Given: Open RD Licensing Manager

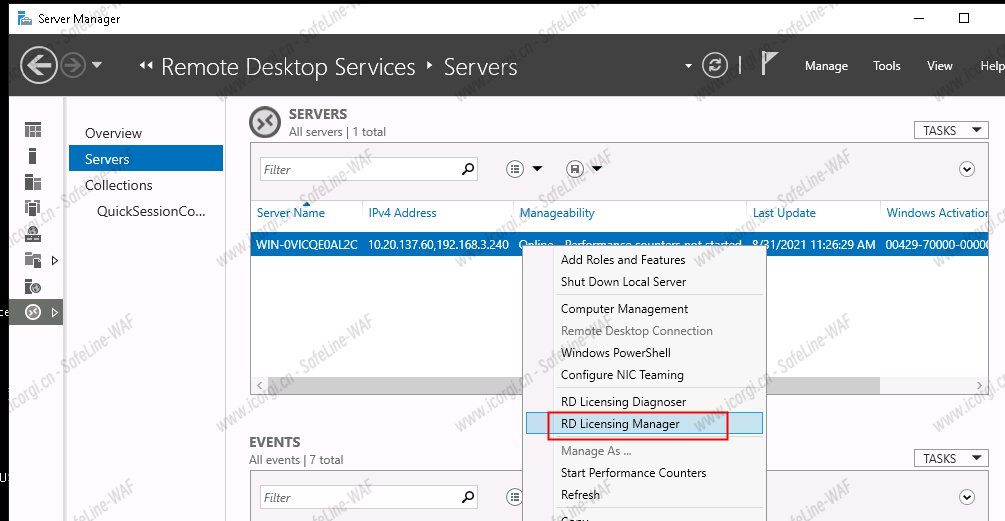Looking at the screenshot, I should [x=644, y=424].
